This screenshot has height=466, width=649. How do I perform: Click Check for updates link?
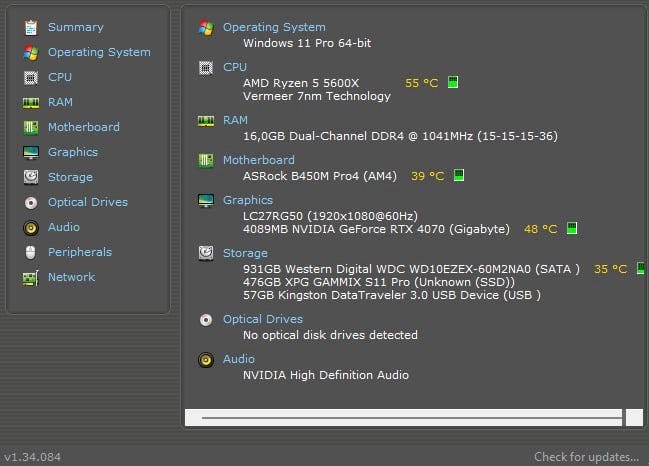[x=586, y=457]
